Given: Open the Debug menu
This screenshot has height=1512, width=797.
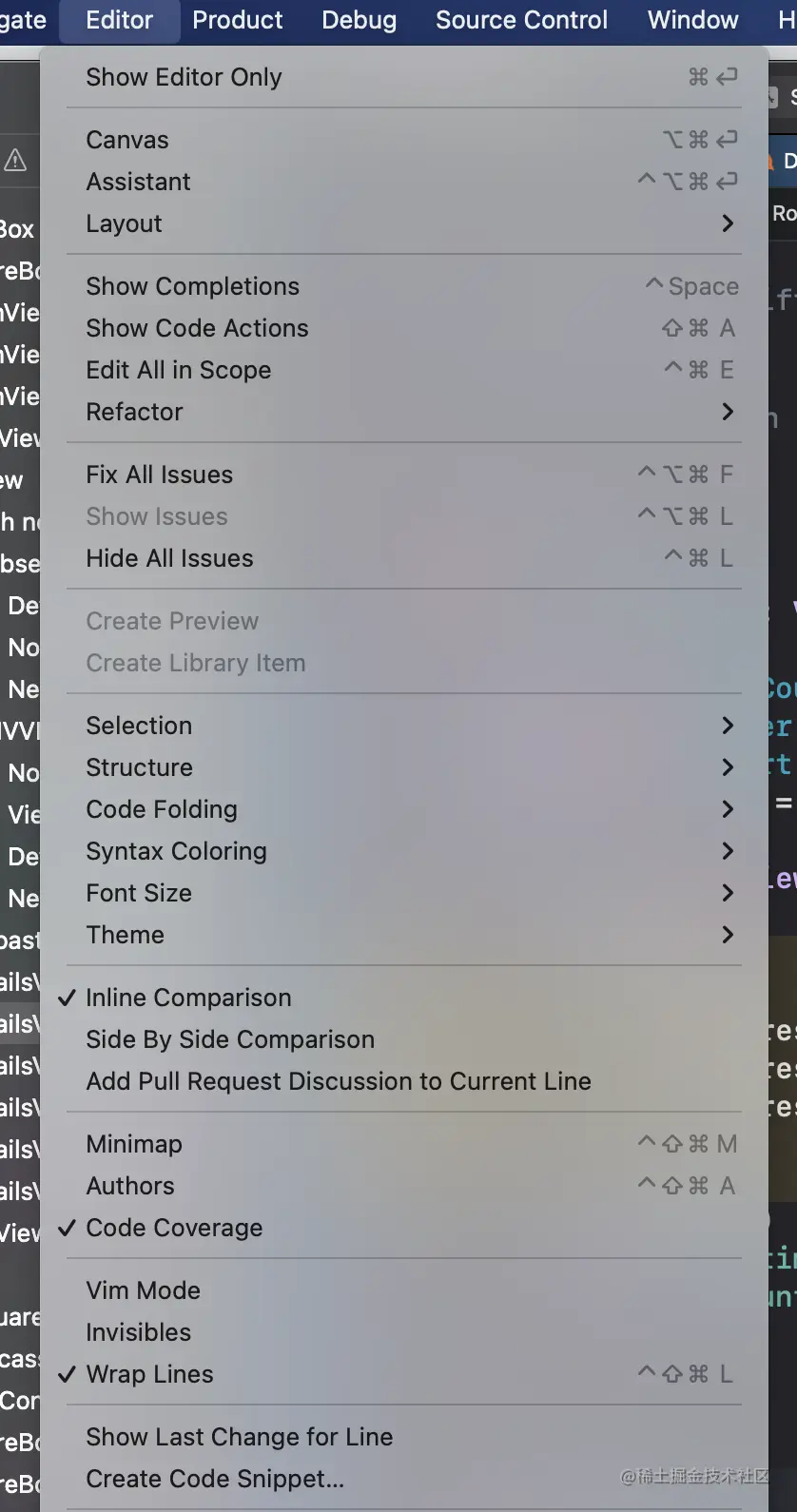Looking at the screenshot, I should 359,20.
